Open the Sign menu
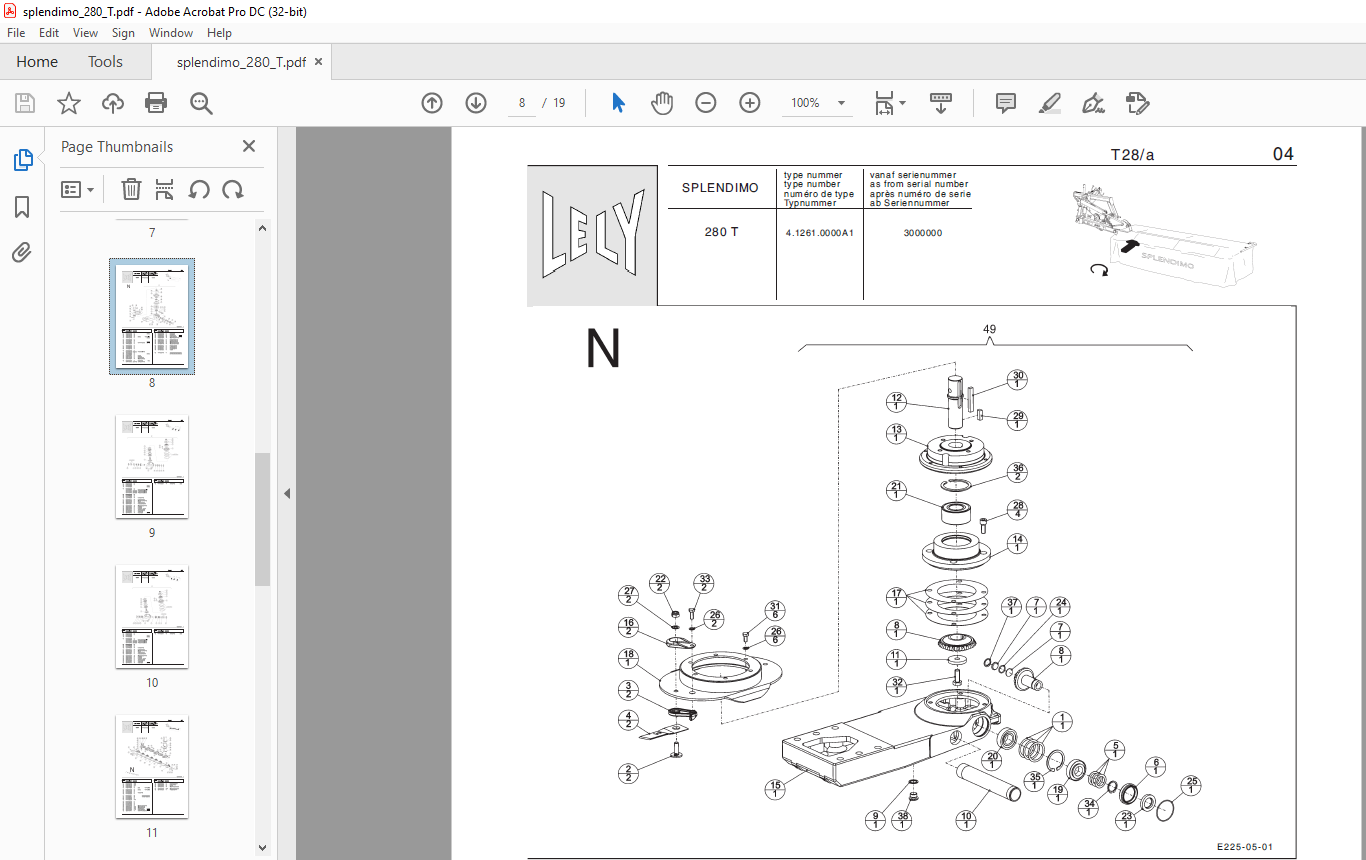 coord(123,33)
